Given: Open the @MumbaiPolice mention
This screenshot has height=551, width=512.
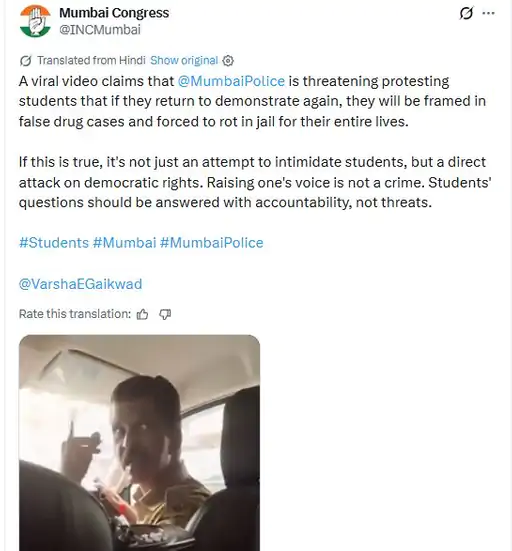Looking at the screenshot, I should (x=231, y=81).
